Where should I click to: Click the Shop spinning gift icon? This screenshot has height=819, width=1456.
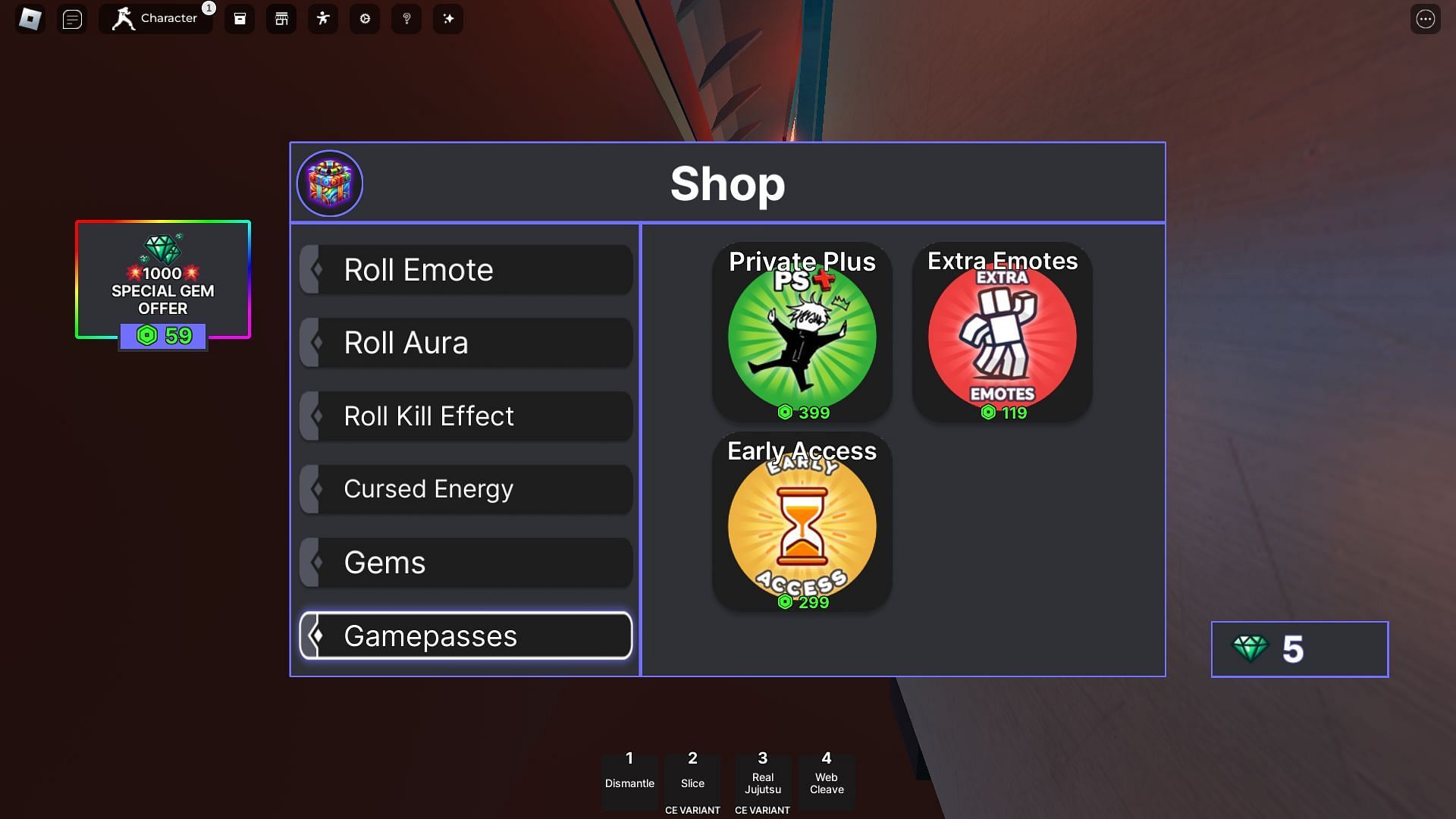pyautogui.click(x=330, y=183)
